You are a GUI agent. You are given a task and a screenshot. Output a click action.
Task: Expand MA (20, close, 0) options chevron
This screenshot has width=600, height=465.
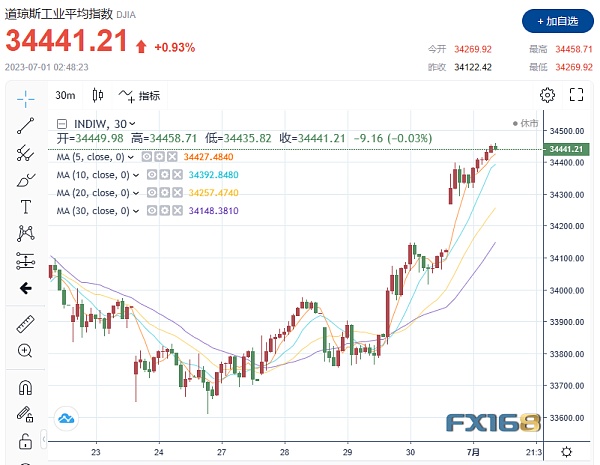(x=136, y=193)
